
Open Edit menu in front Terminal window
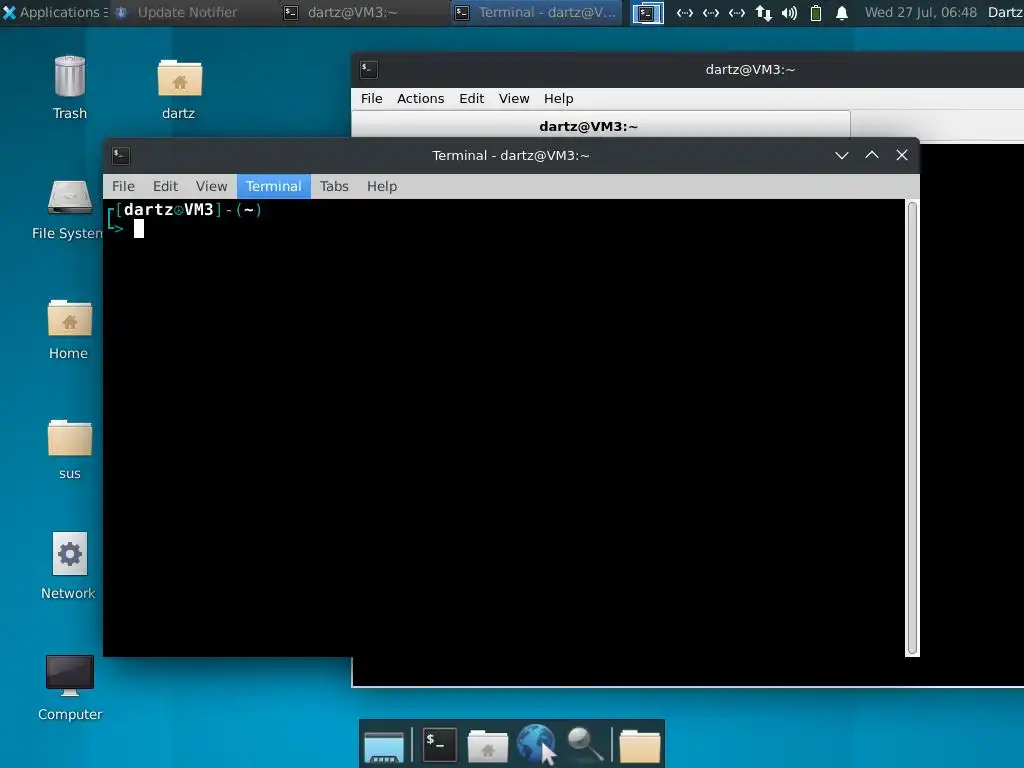[x=165, y=186]
